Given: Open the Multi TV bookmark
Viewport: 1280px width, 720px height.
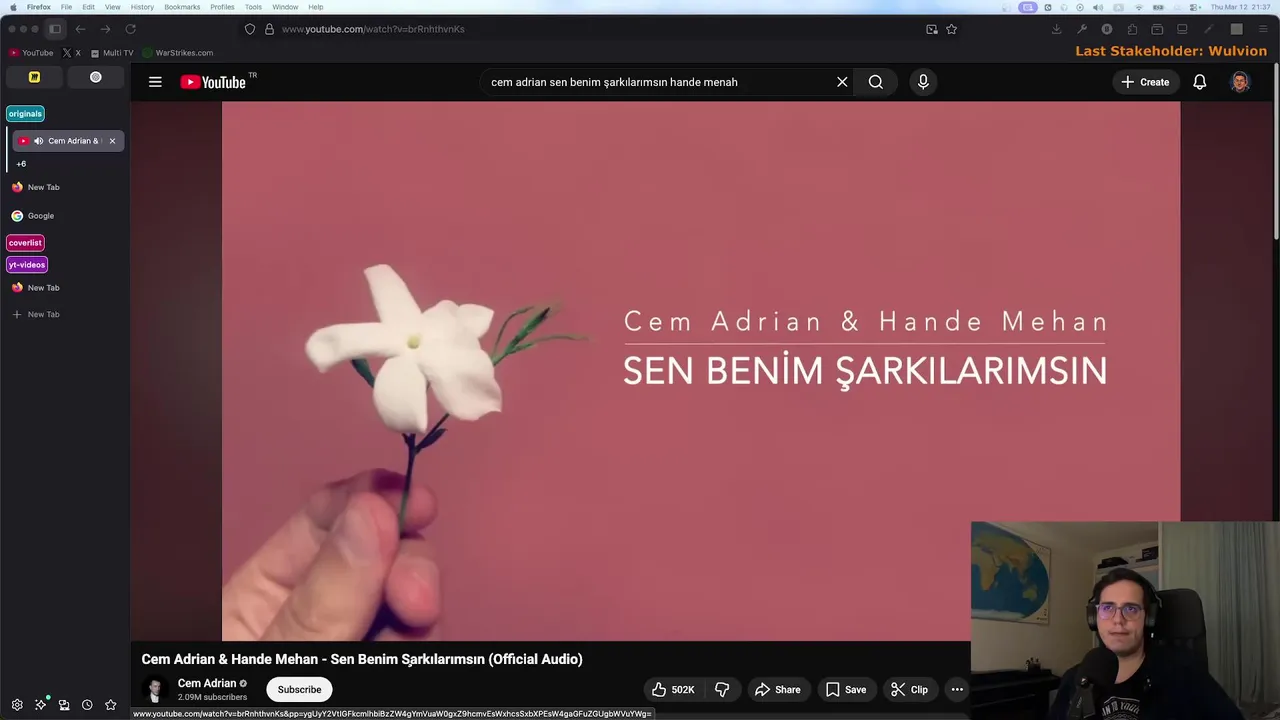Looking at the screenshot, I should [x=112, y=53].
